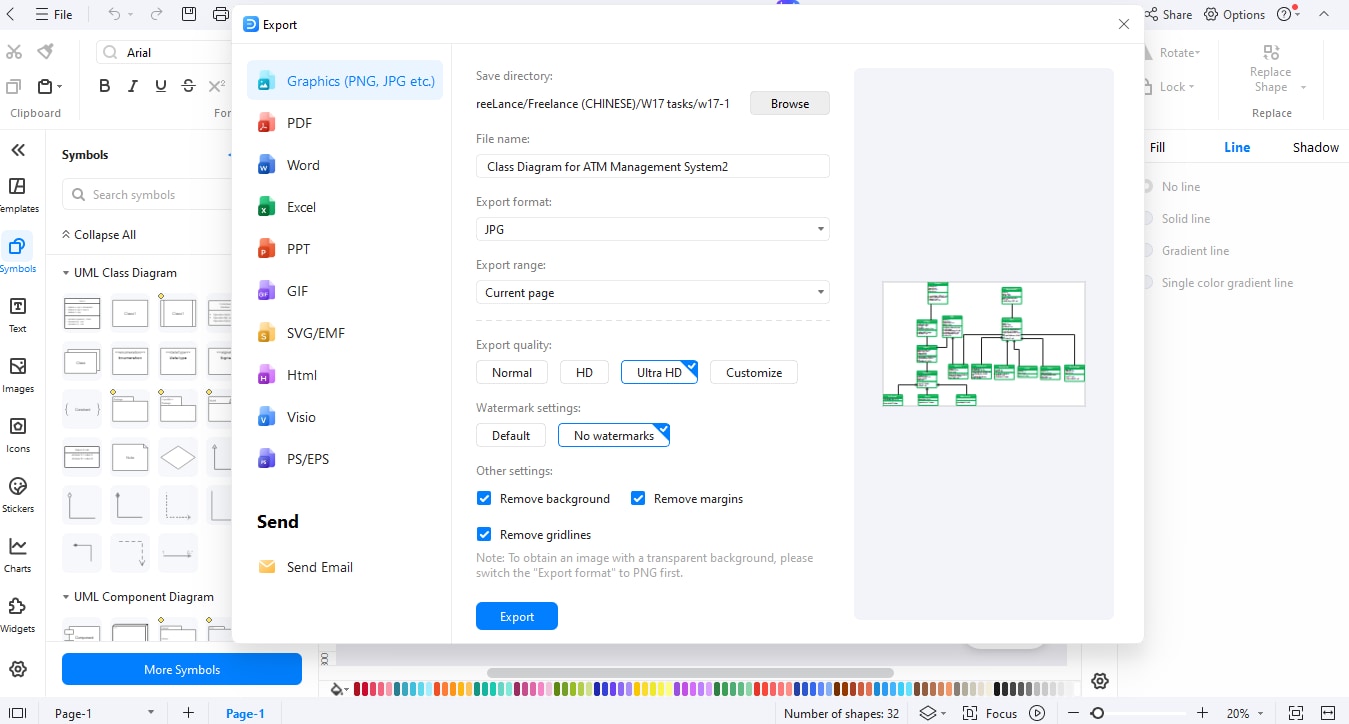The height and width of the screenshot is (724, 1349).
Task: Open the Charts panel in left sidebar
Action: pos(17,554)
